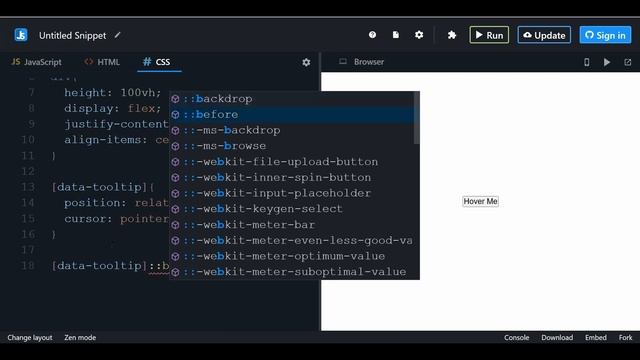Click the Hover Me button in preview
The height and width of the screenshot is (360, 640).
[480, 201]
